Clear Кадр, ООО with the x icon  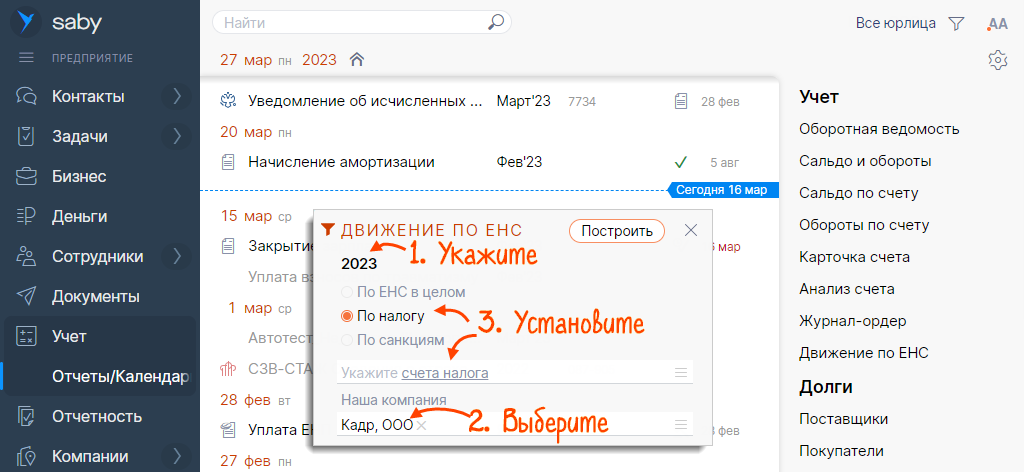[x=421, y=426]
